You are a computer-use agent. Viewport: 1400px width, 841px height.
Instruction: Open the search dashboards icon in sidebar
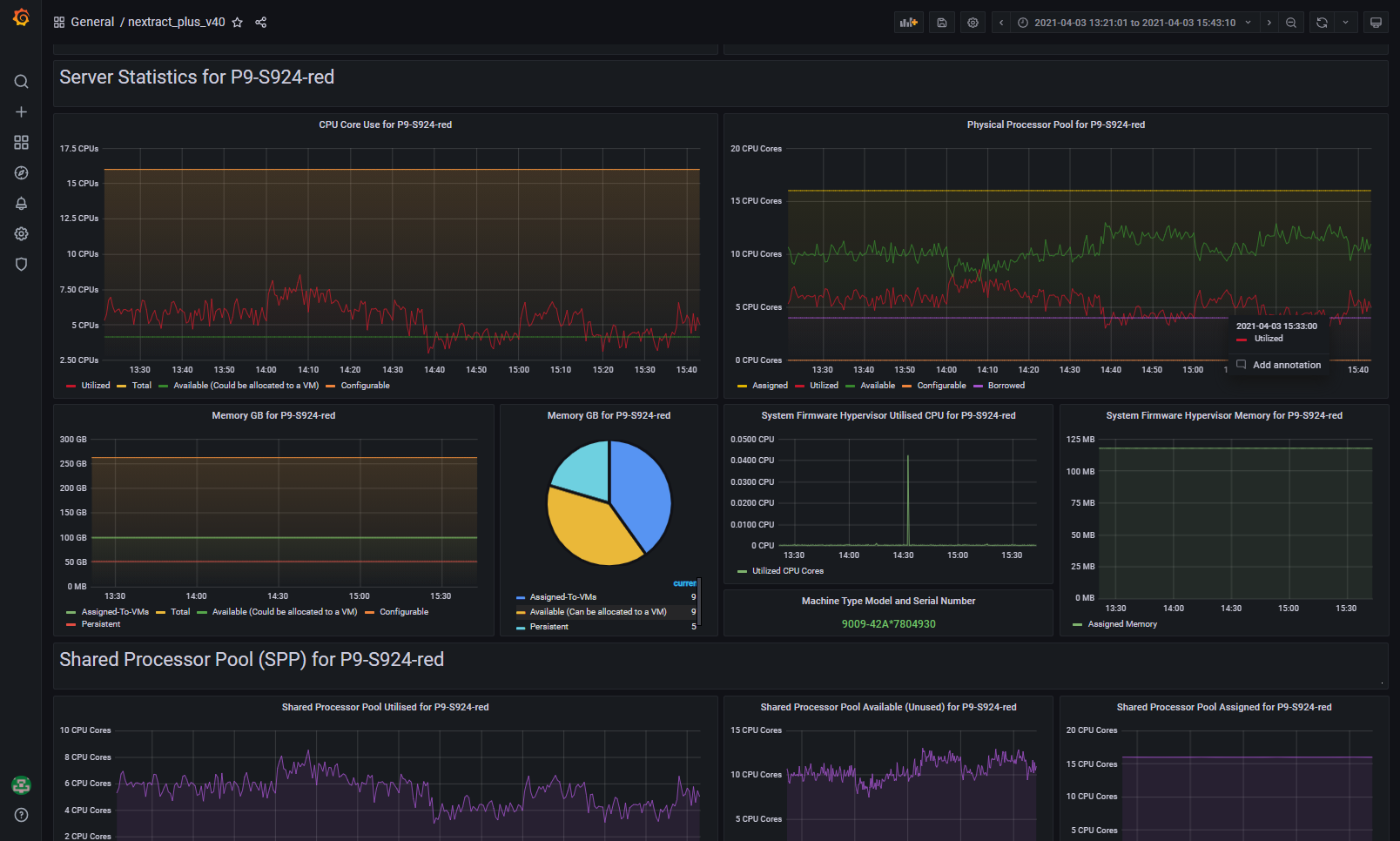tap(21, 82)
